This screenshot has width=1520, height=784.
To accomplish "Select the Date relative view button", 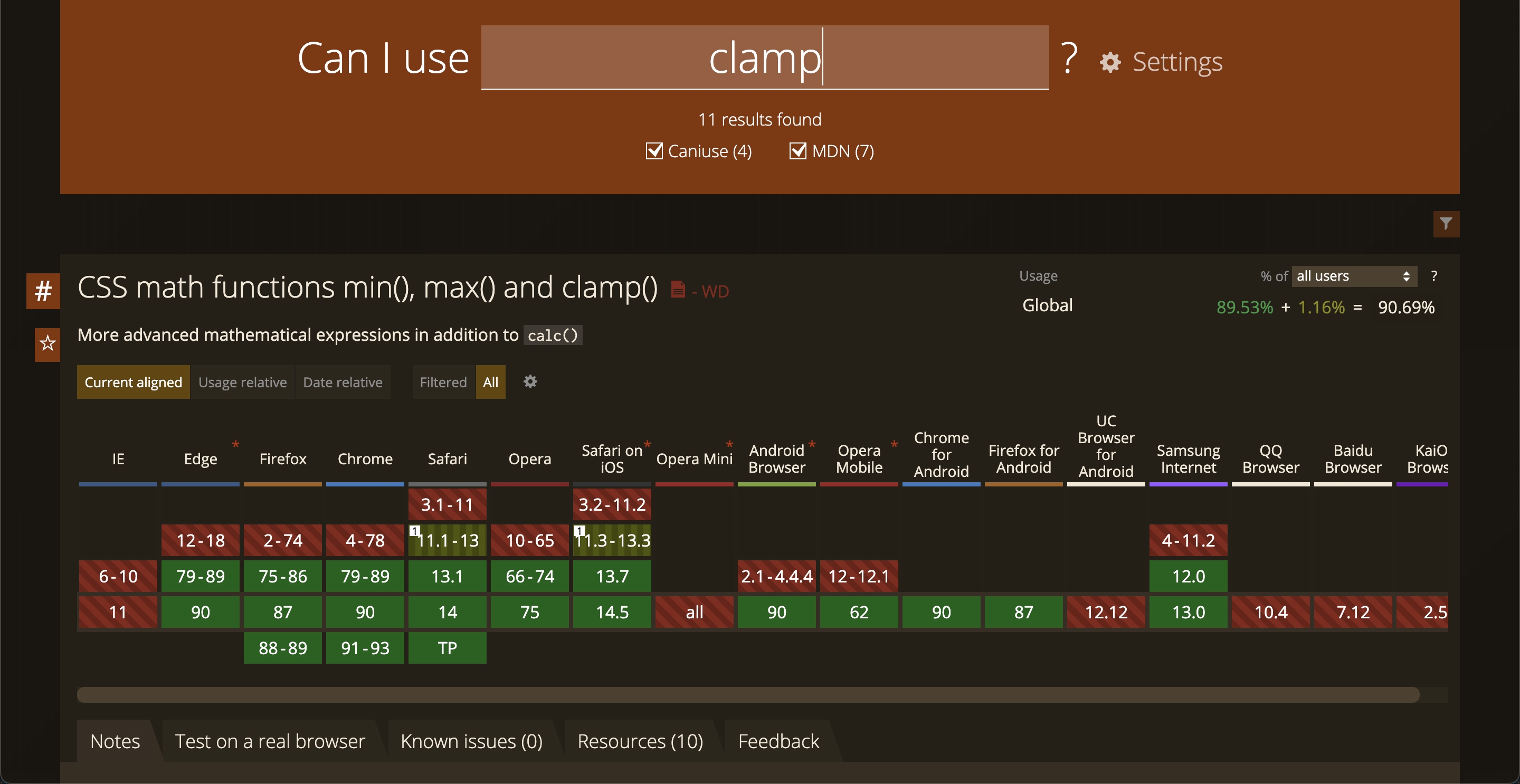I will [x=342, y=383].
